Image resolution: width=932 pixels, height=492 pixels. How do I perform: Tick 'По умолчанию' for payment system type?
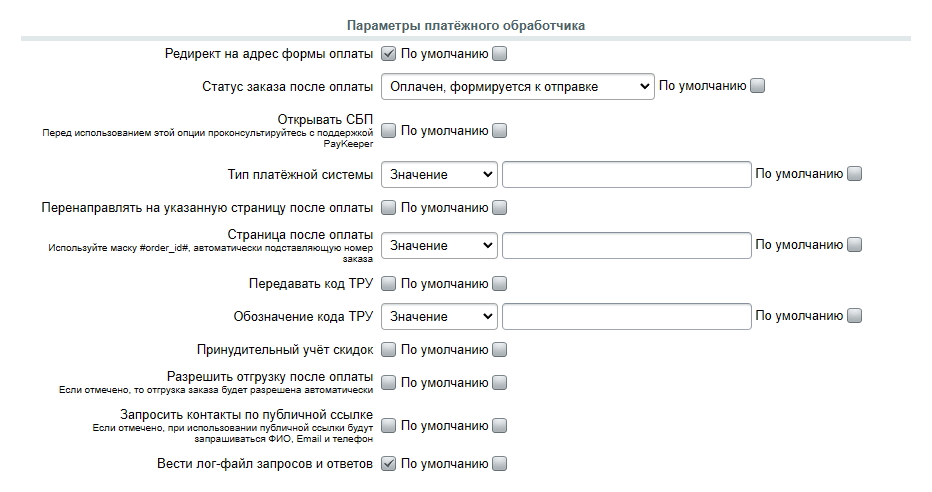coord(854,175)
